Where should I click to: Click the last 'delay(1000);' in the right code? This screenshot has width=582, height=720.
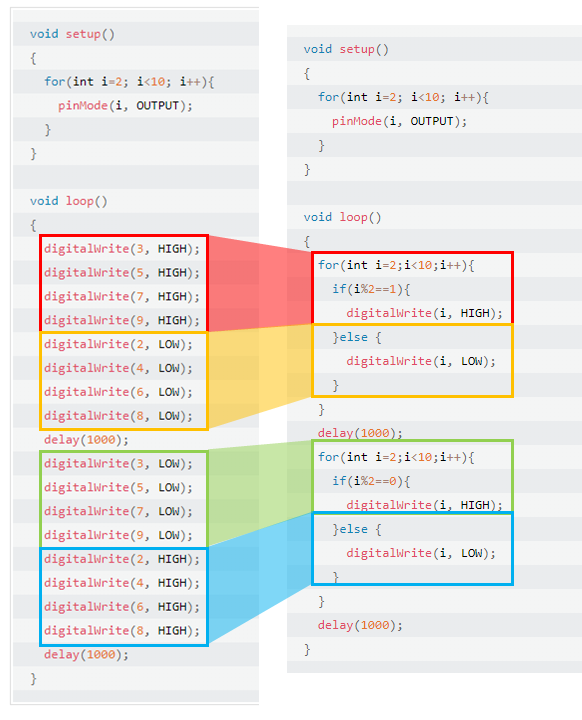(x=360, y=625)
